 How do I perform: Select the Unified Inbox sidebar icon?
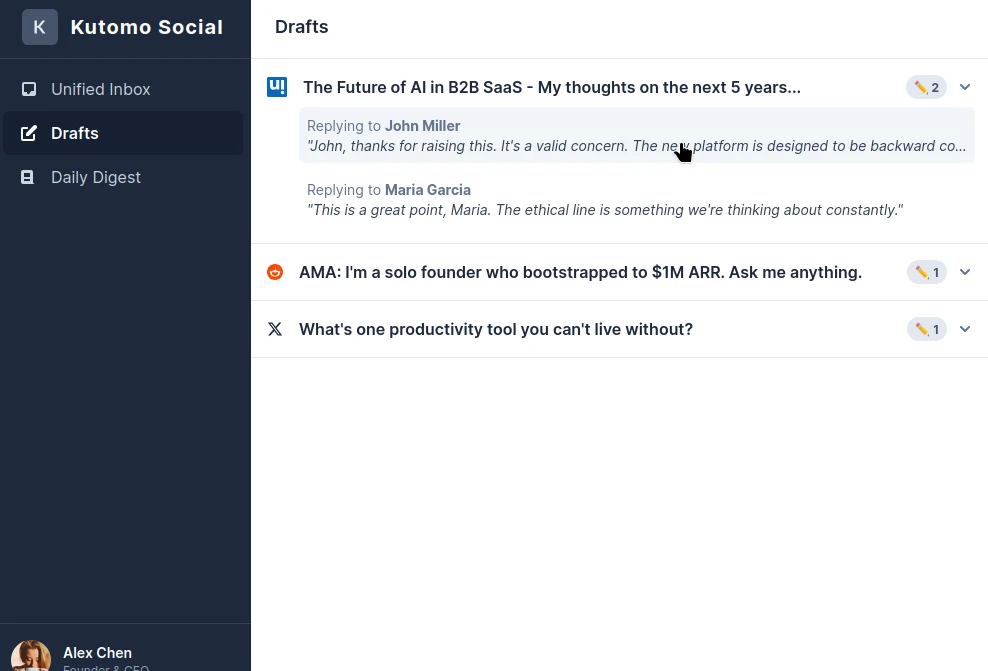click(29, 89)
